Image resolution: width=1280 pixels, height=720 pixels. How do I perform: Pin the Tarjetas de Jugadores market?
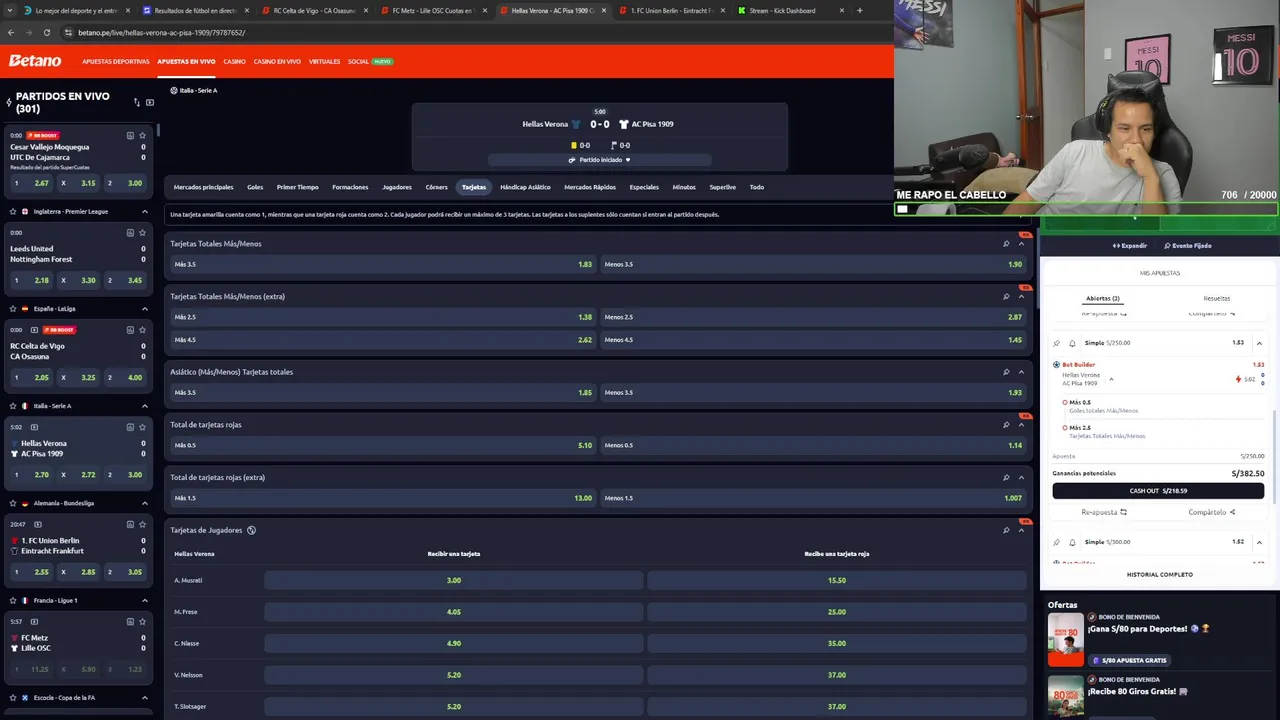(x=1006, y=530)
